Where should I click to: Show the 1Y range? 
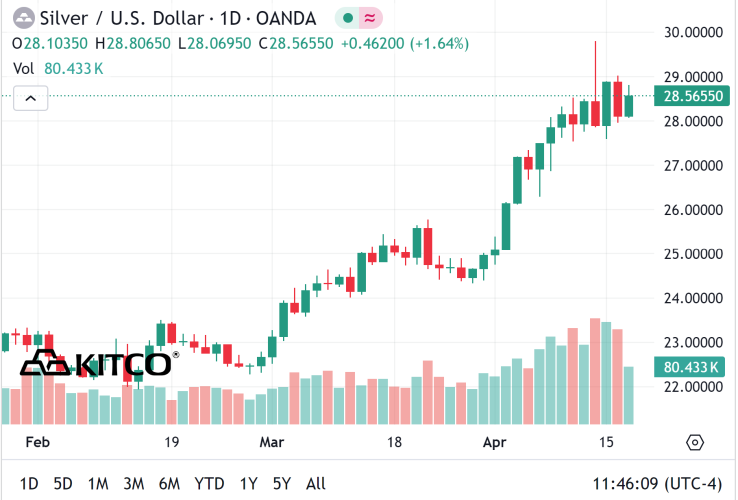point(249,484)
